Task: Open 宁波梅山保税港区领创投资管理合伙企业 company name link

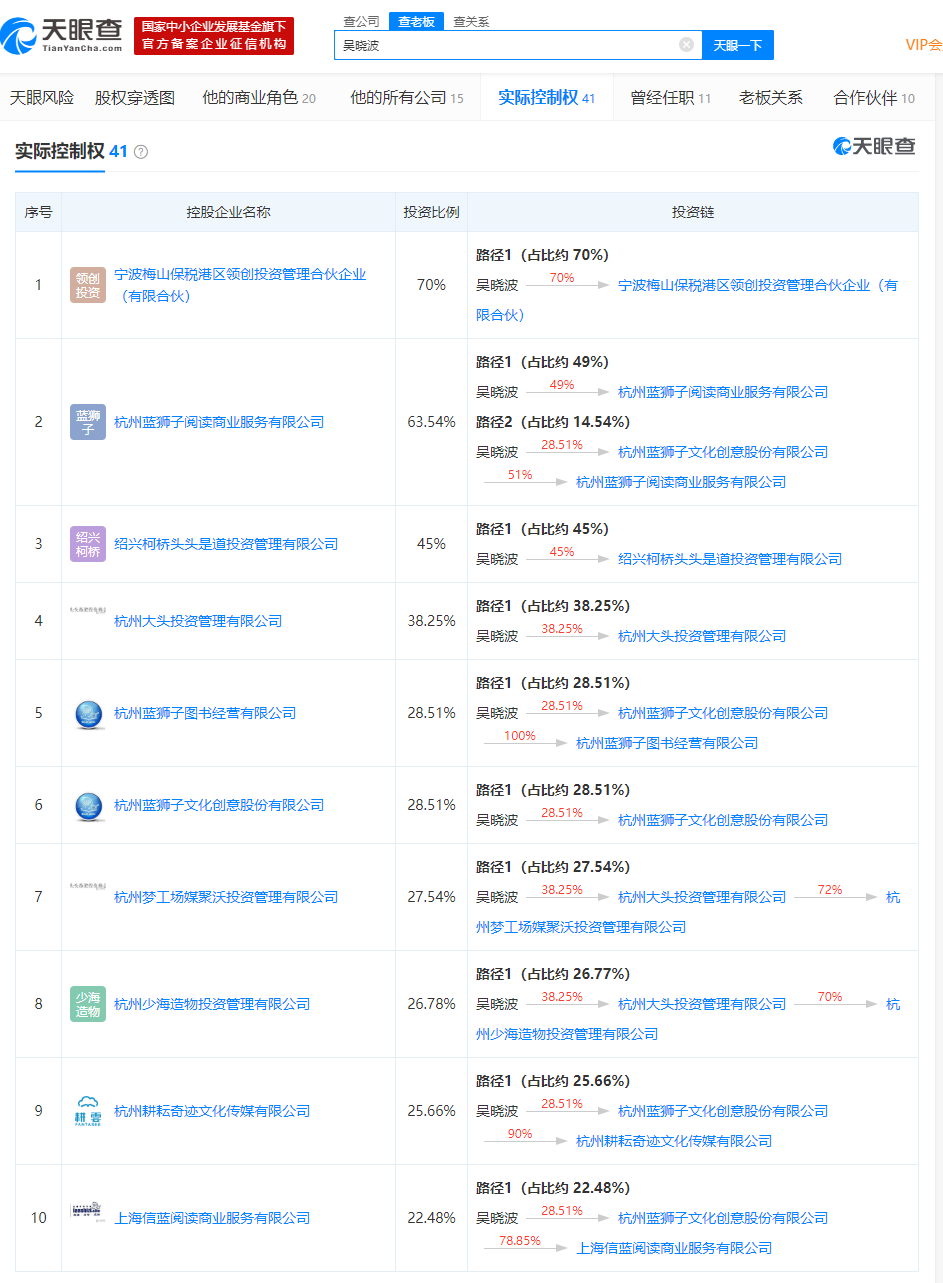Action: pos(240,285)
